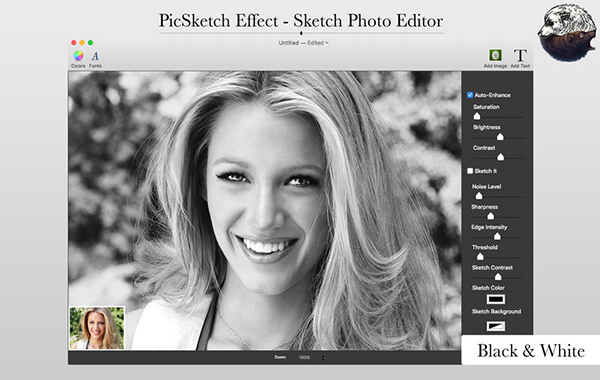
Task: Click the Edge Intensity slider handle
Action: point(497,236)
